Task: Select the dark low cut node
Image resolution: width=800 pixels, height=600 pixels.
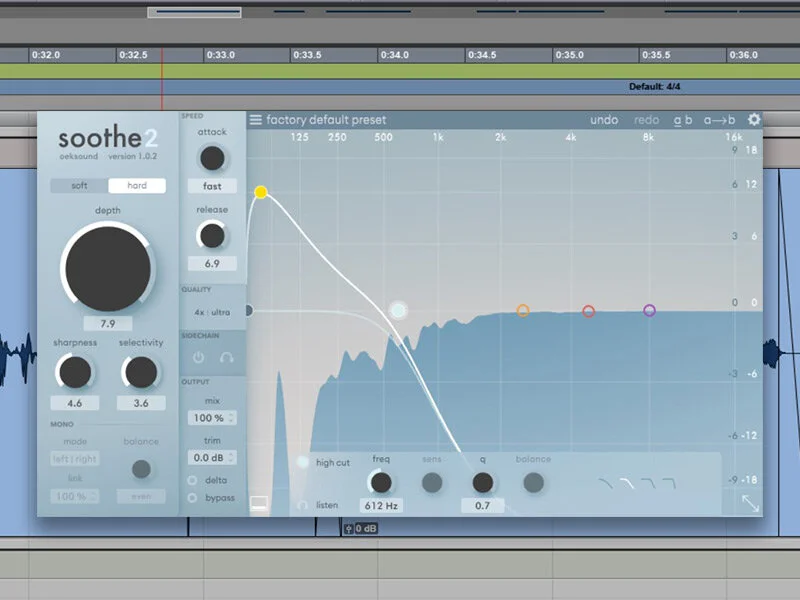Action: click(x=248, y=310)
